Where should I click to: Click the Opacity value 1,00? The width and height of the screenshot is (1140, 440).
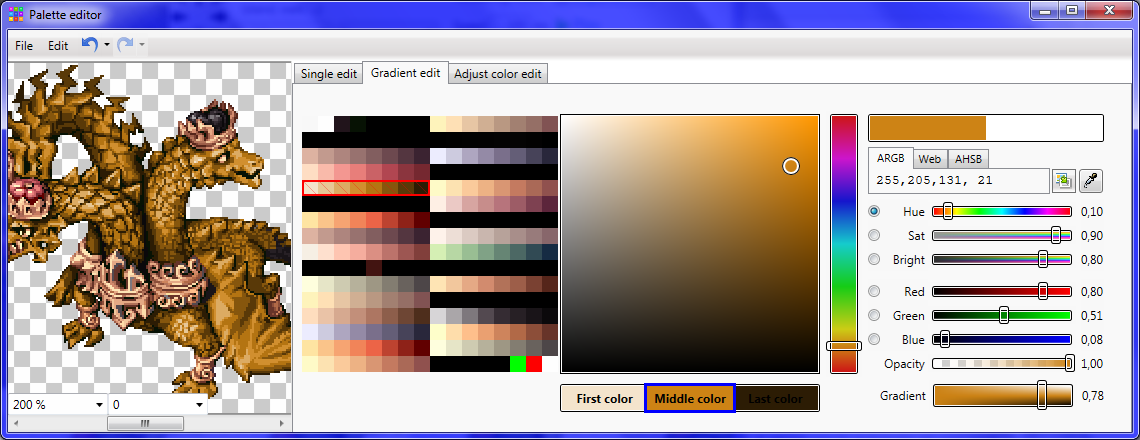pos(1091,364)
